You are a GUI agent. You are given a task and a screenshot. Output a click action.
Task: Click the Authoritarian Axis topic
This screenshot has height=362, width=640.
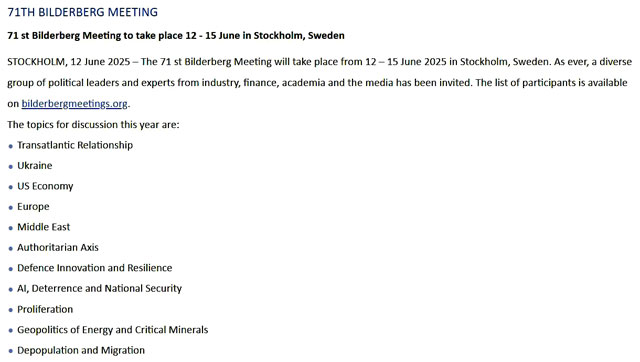tap(58, 248)
